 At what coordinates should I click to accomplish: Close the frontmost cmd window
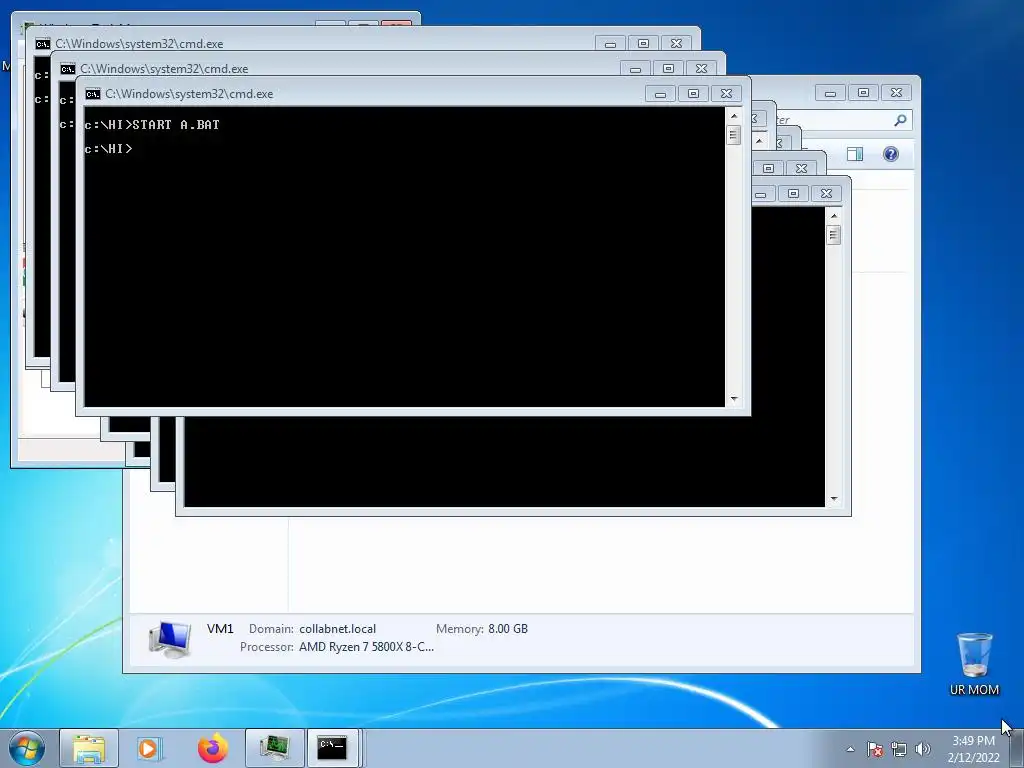pyautogui.click(x=726, y=94)
